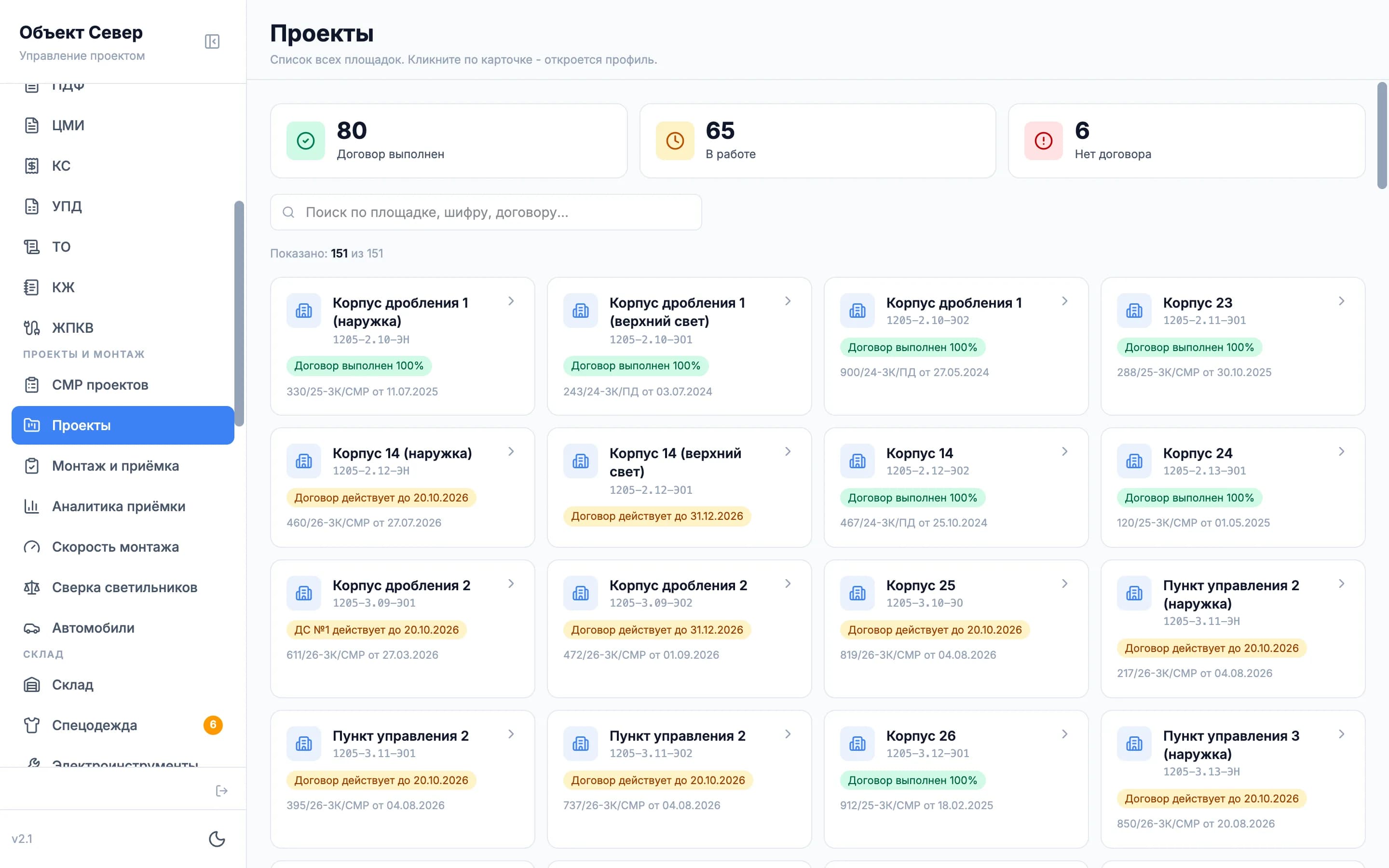Click the main page vertical scrollbar
This screenshot has width=1389, height=868.
coord(1382,136)
